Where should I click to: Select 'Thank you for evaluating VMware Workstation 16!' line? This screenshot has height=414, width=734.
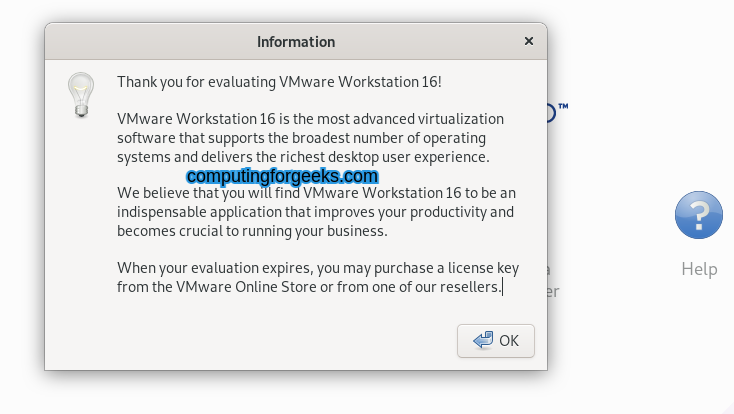279,82
